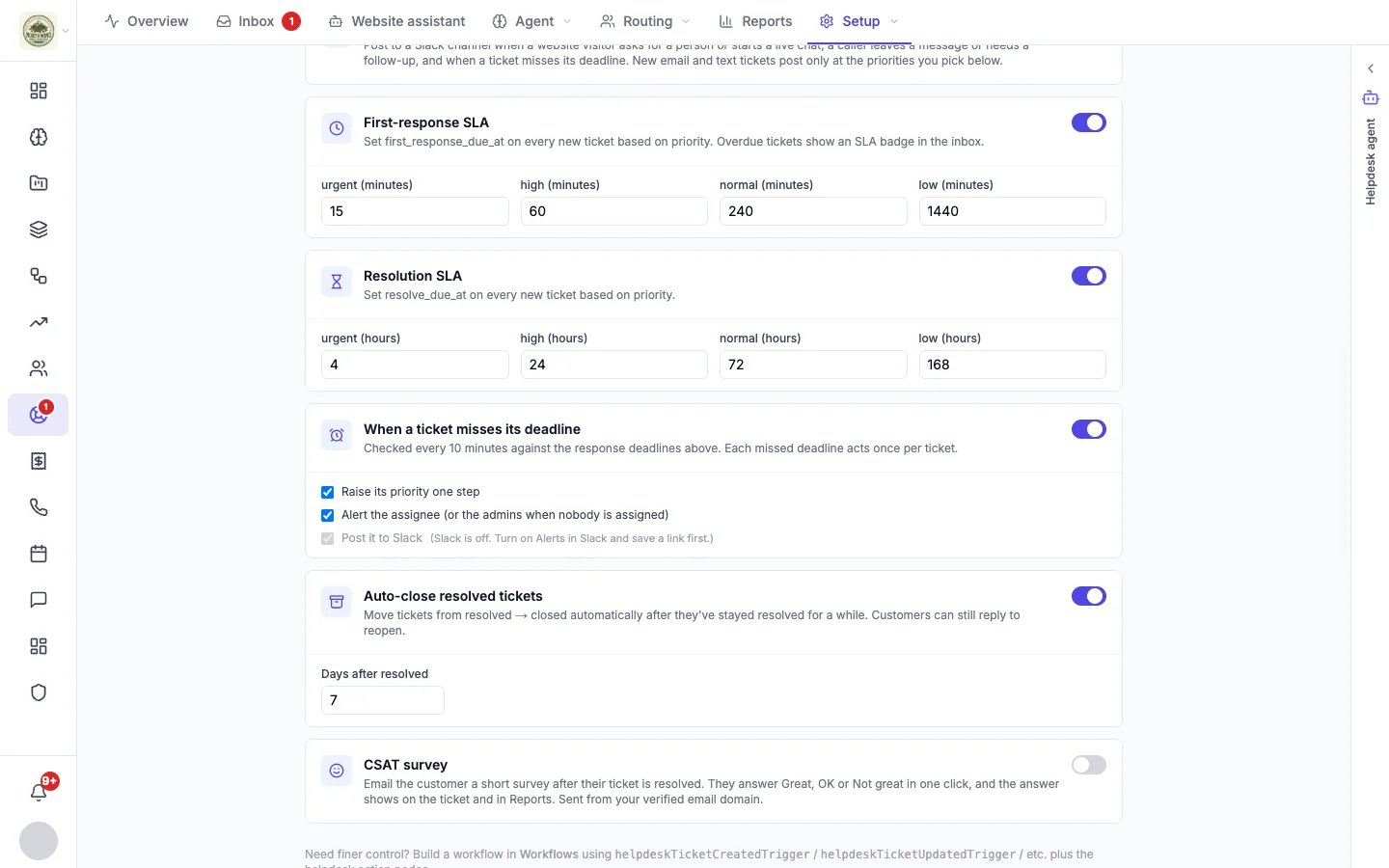Click the Workflows link in footer note

click(x=549, y=854)
